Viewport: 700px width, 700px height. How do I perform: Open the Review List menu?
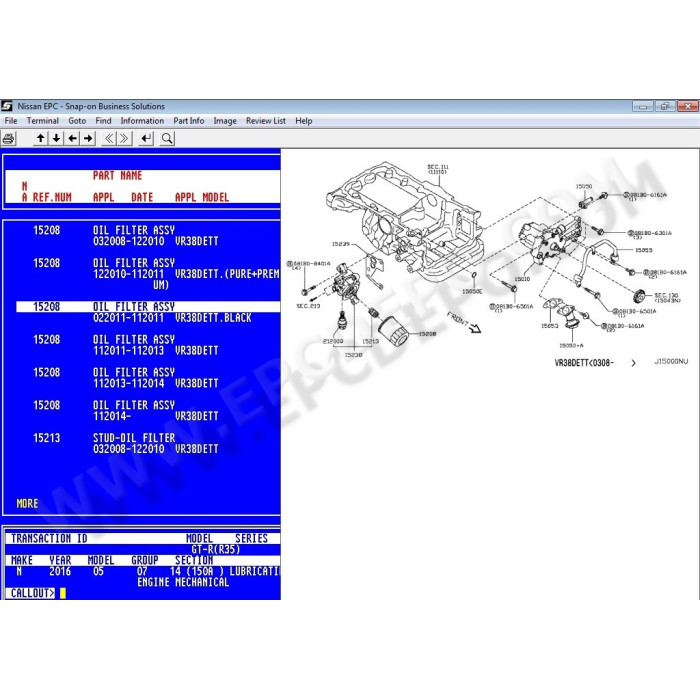(266, 121)
